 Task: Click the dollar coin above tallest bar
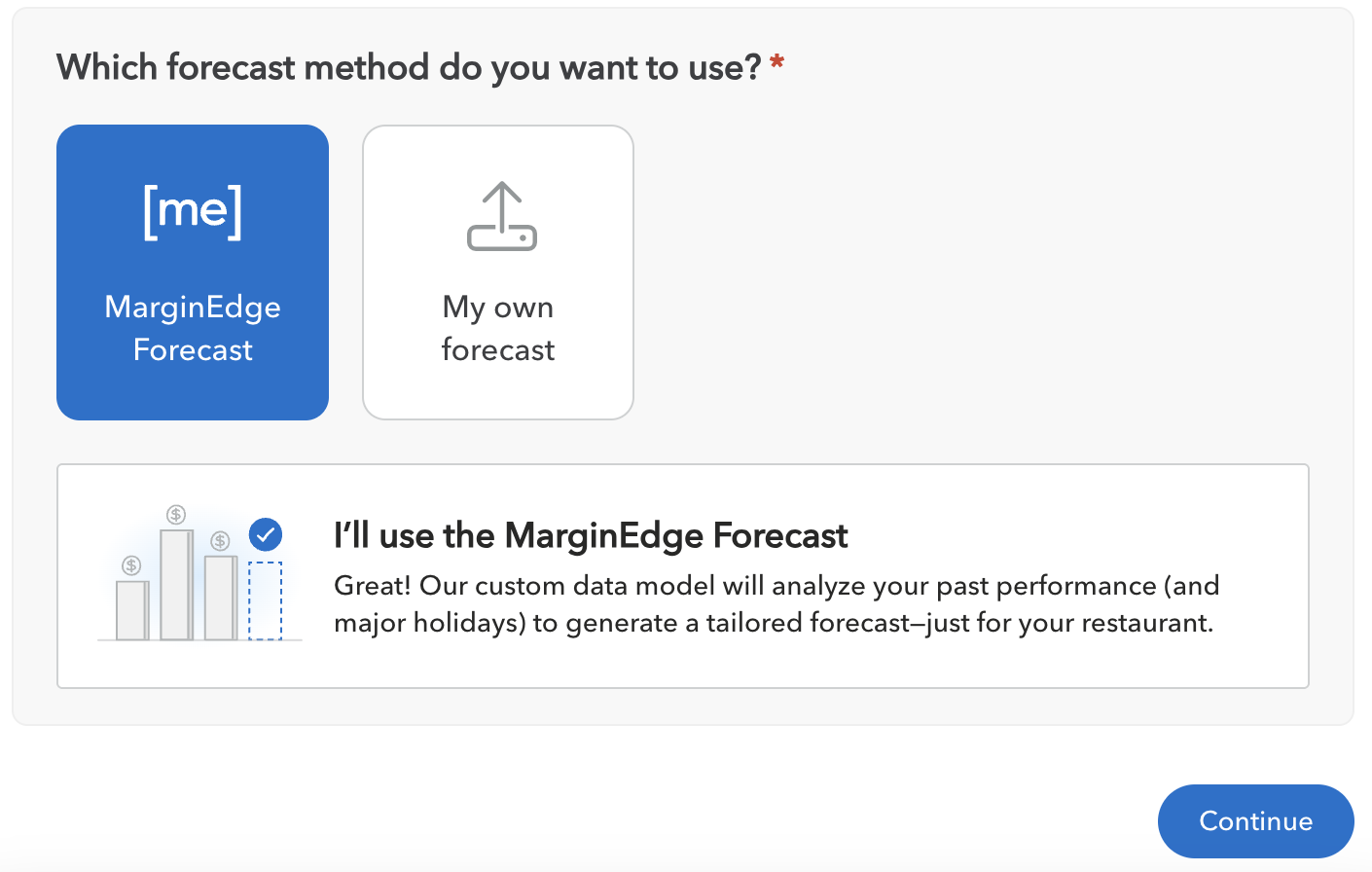click(176, 514)
